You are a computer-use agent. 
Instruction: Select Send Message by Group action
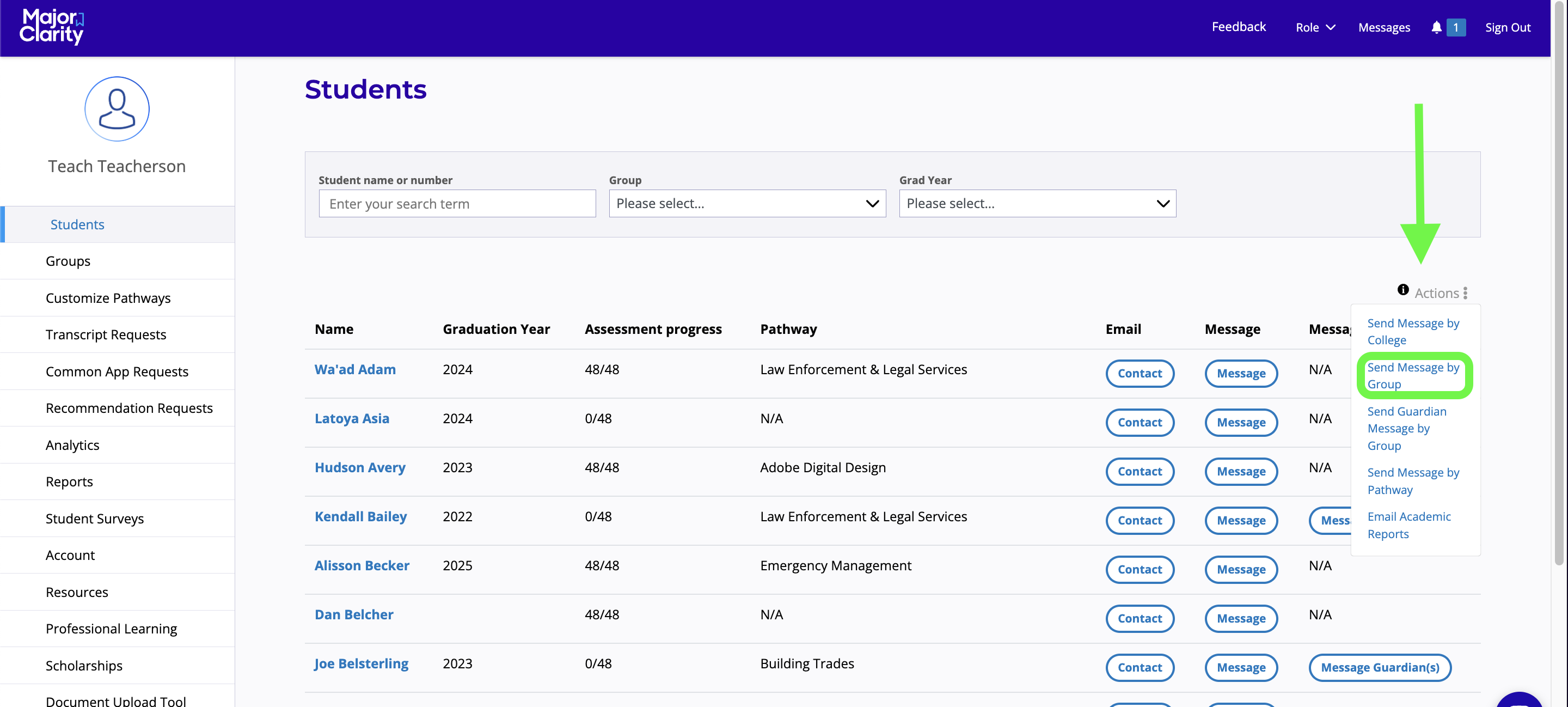click(1412, 376)
